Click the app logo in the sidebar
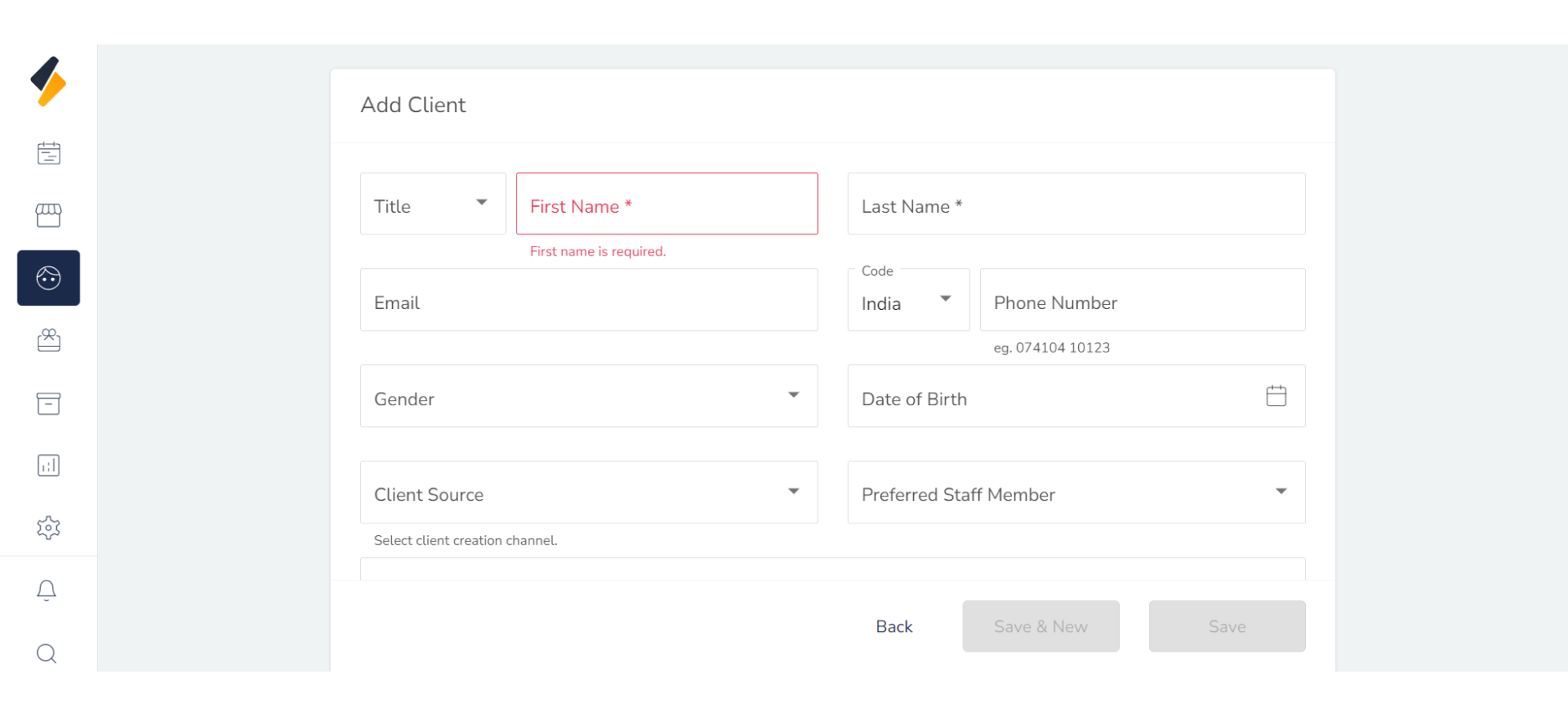 (49, 81)
